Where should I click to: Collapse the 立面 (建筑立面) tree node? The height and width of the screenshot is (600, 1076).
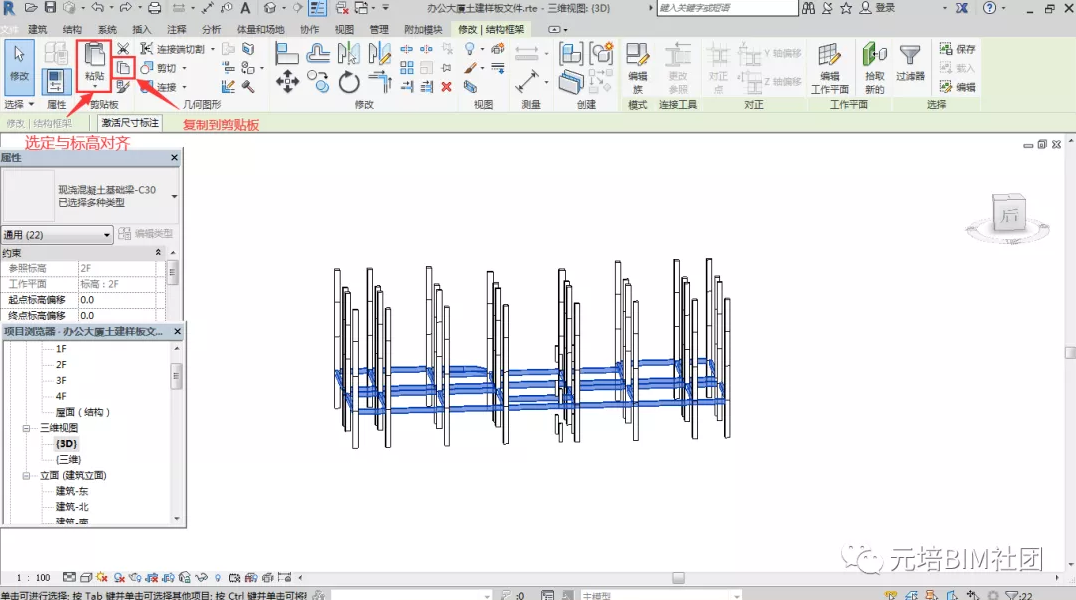click(x=28, y=475)
